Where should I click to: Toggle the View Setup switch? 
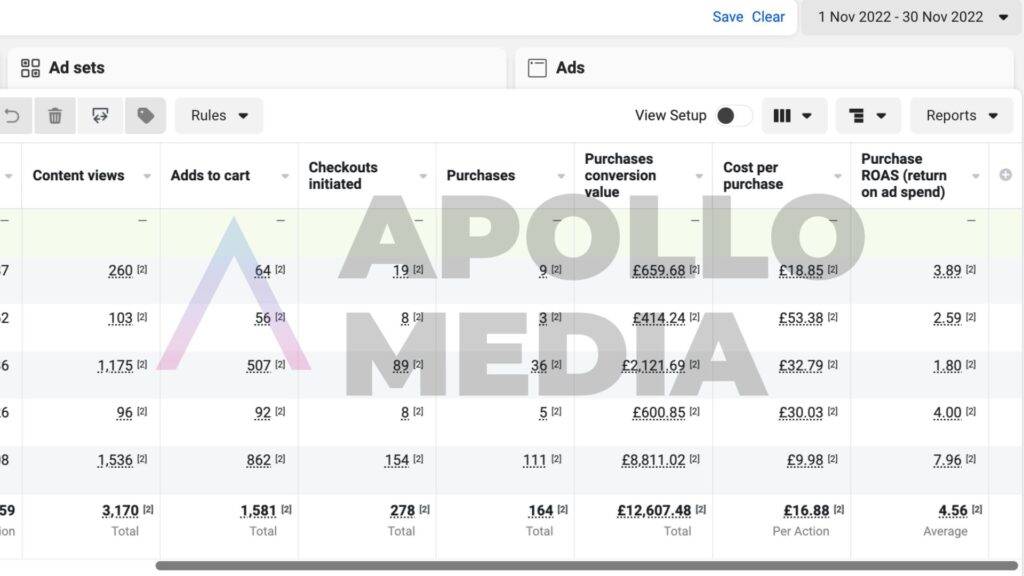[733, 116]
